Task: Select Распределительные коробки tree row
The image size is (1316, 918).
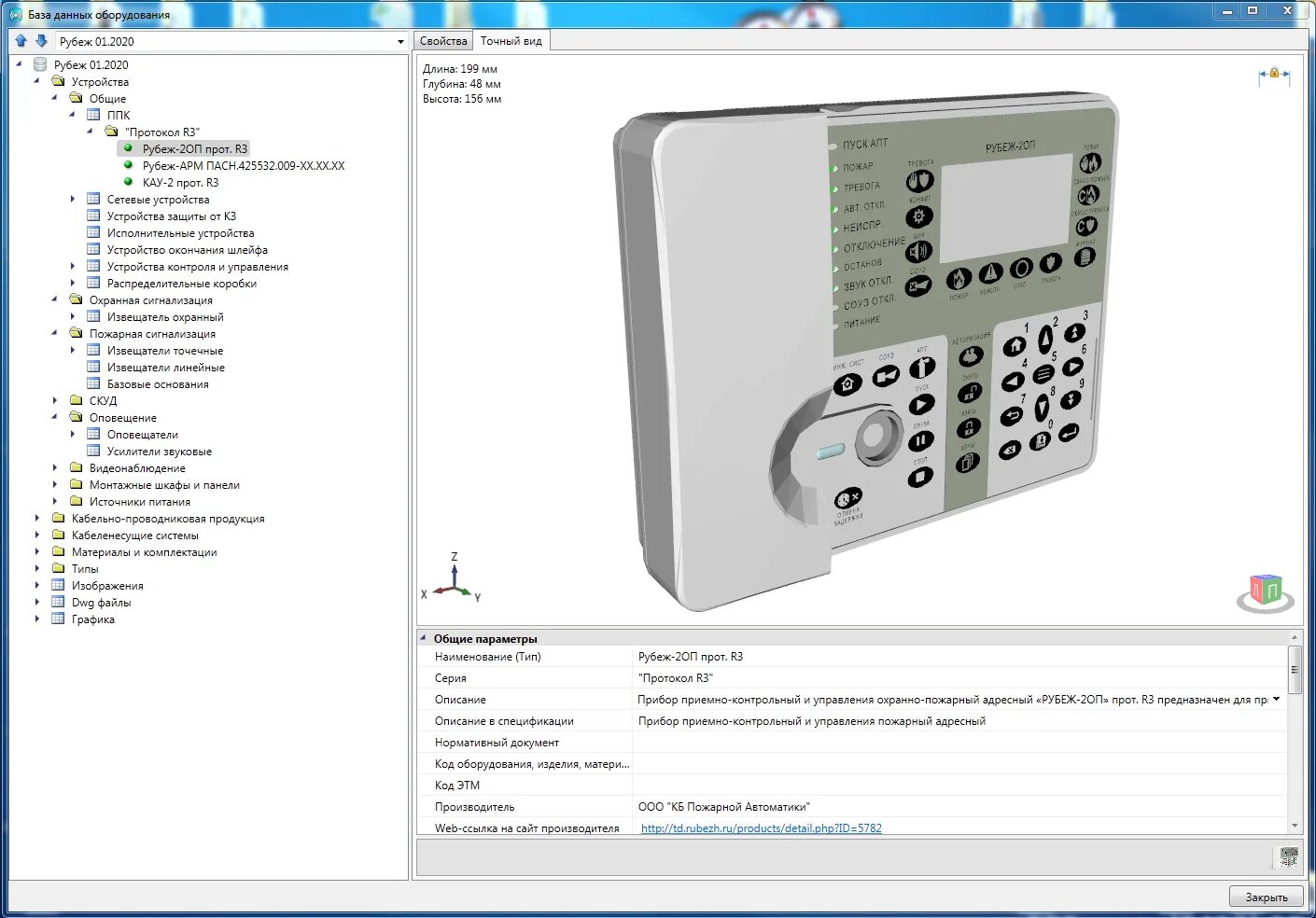Action: [x=182, y=283]
